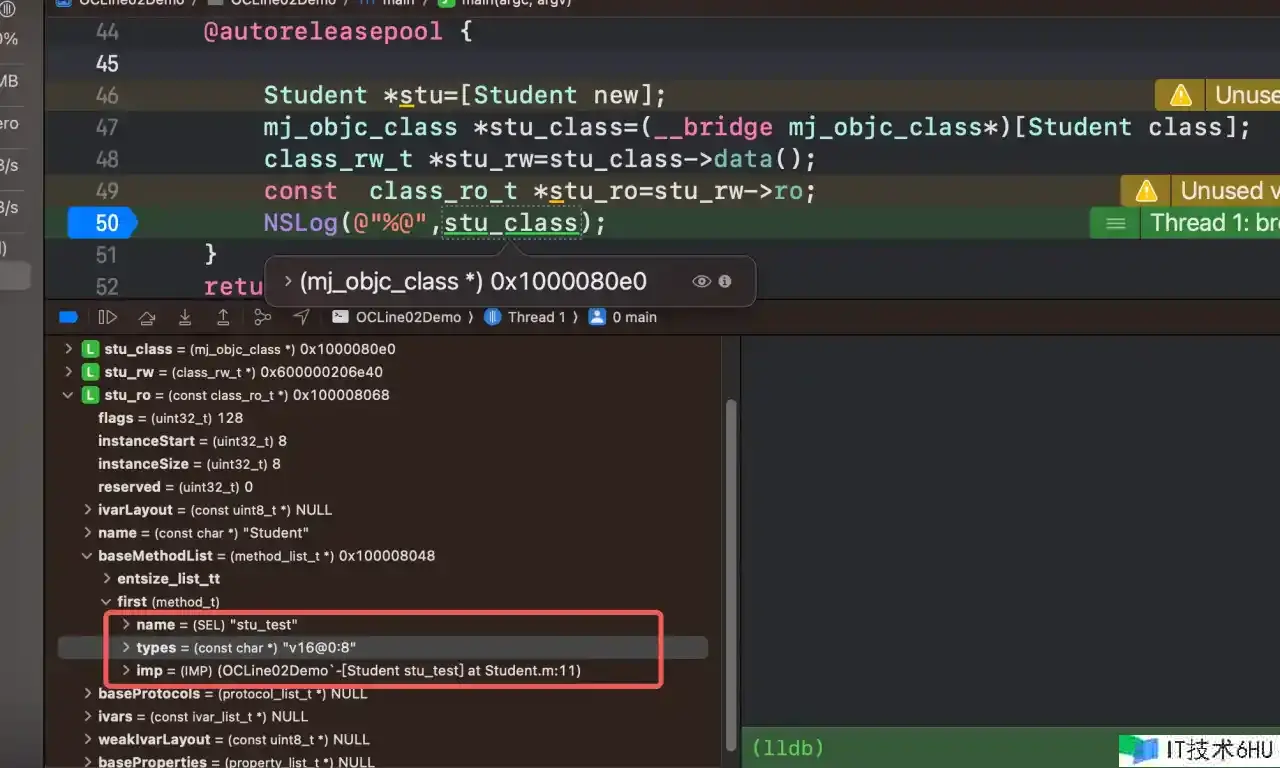Click the Step Into debug icon

point(185,317)
